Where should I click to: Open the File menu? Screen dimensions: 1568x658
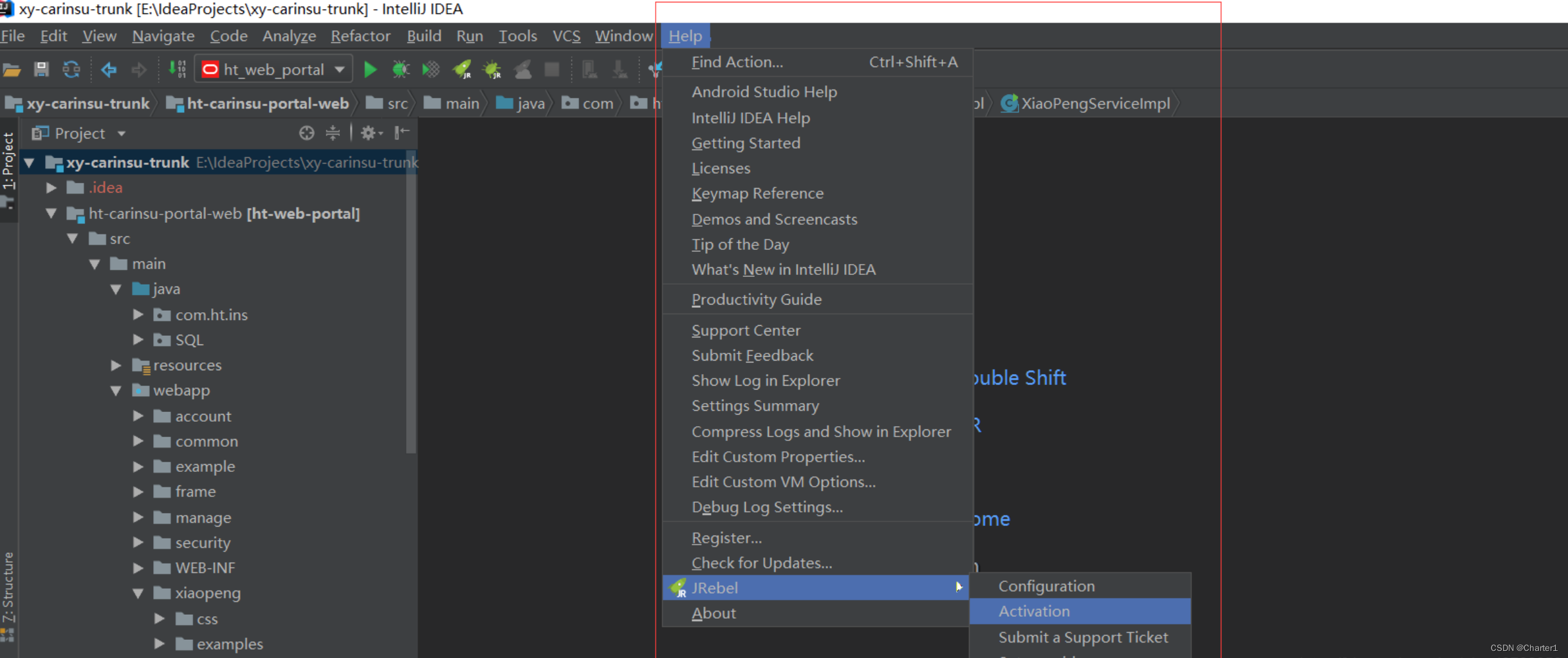point(13,36)
